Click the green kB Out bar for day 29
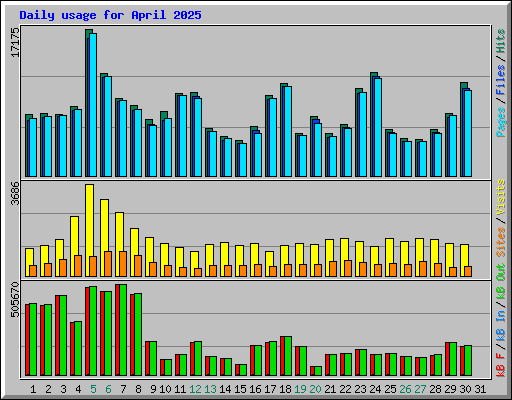The height and width of the screenshot is (400, 512). click(453, 359)
